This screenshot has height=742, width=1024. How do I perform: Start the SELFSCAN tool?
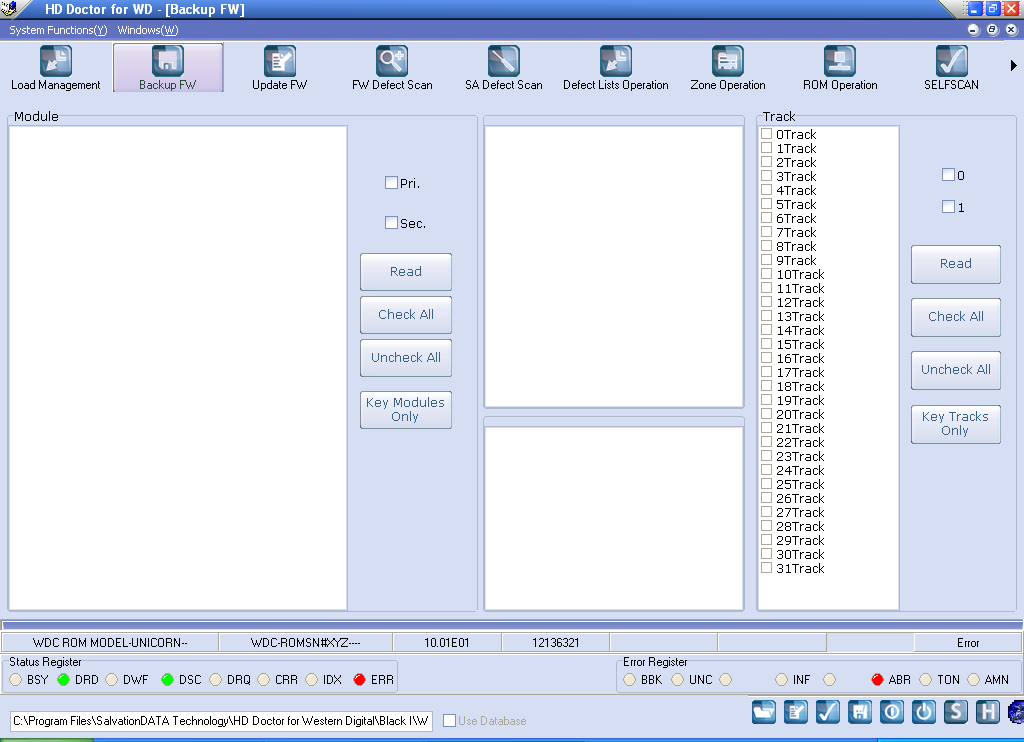click(952, 68)
